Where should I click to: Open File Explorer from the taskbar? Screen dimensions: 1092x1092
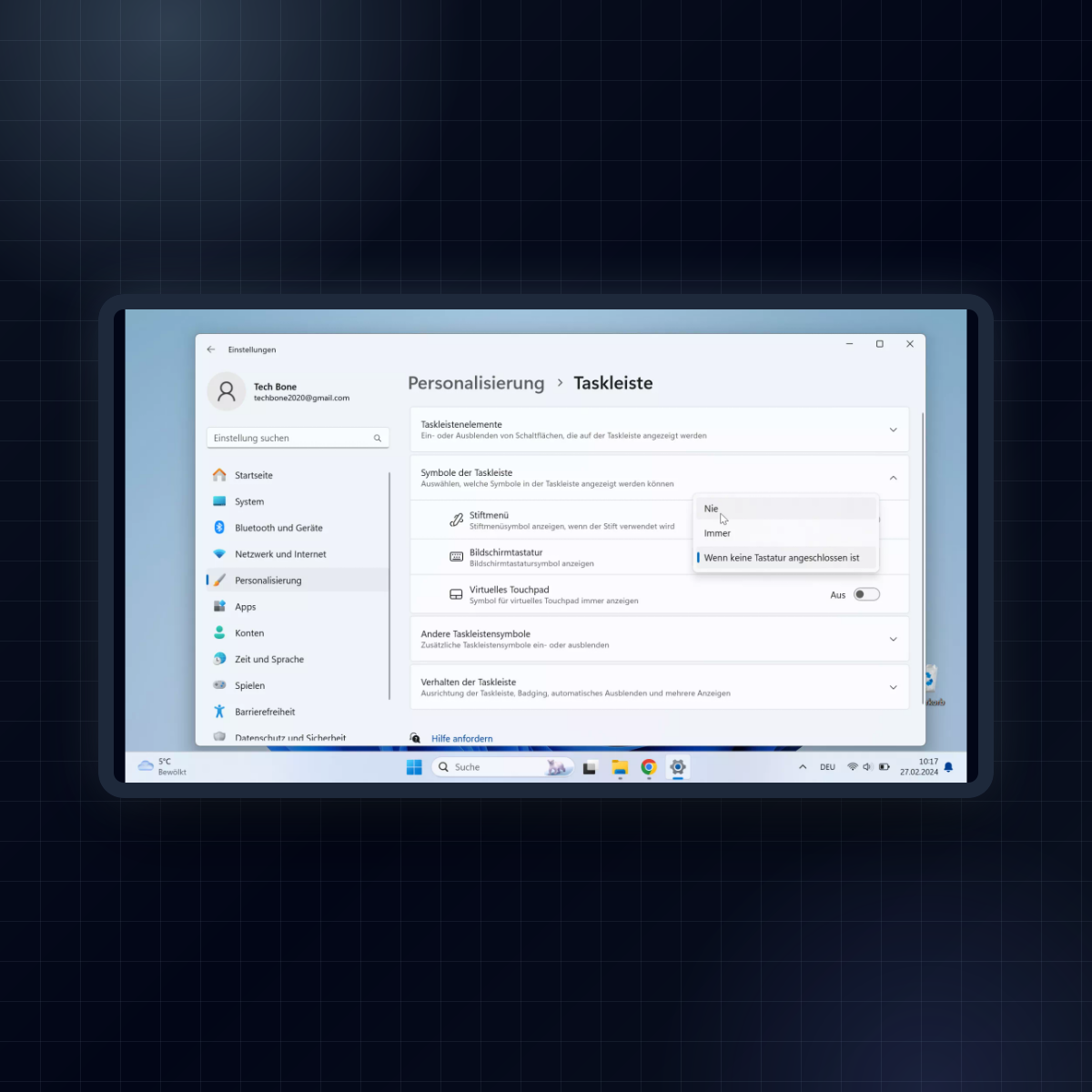point(620,767)
